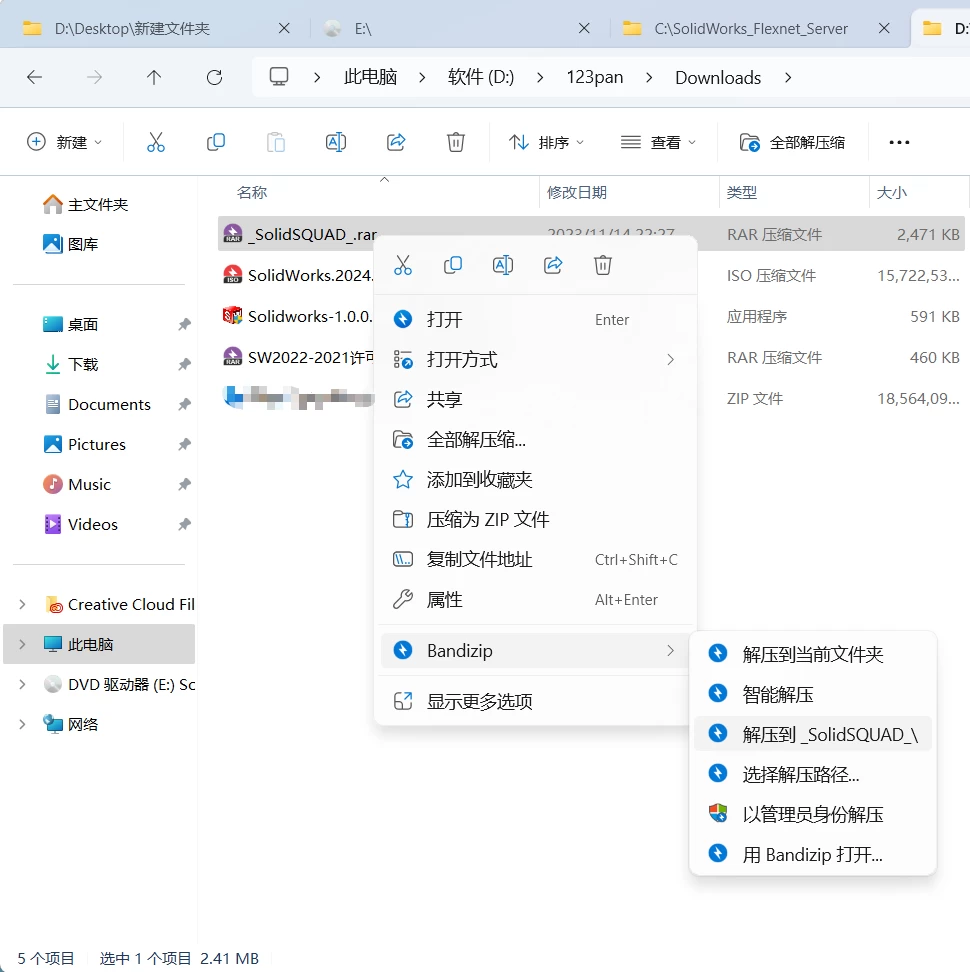Expand the DVD 驱动器 (E:) tree node

coord(22,684)
